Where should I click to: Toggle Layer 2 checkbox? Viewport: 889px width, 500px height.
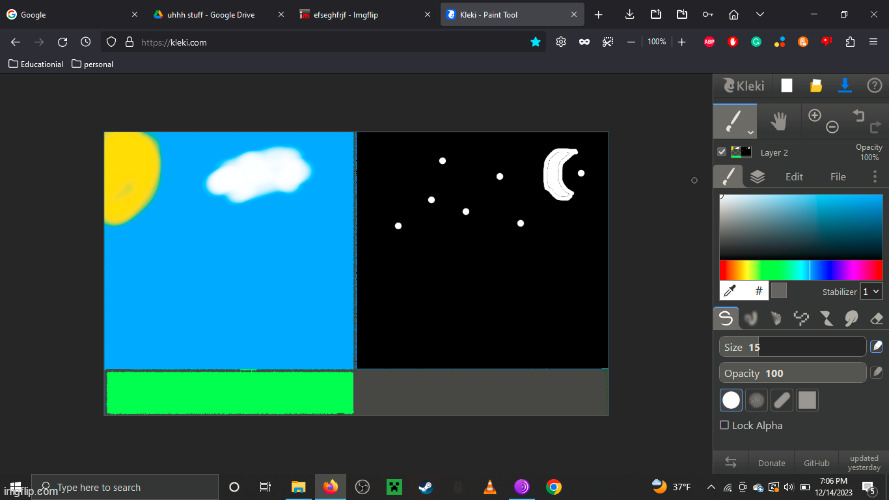point(722,152)
